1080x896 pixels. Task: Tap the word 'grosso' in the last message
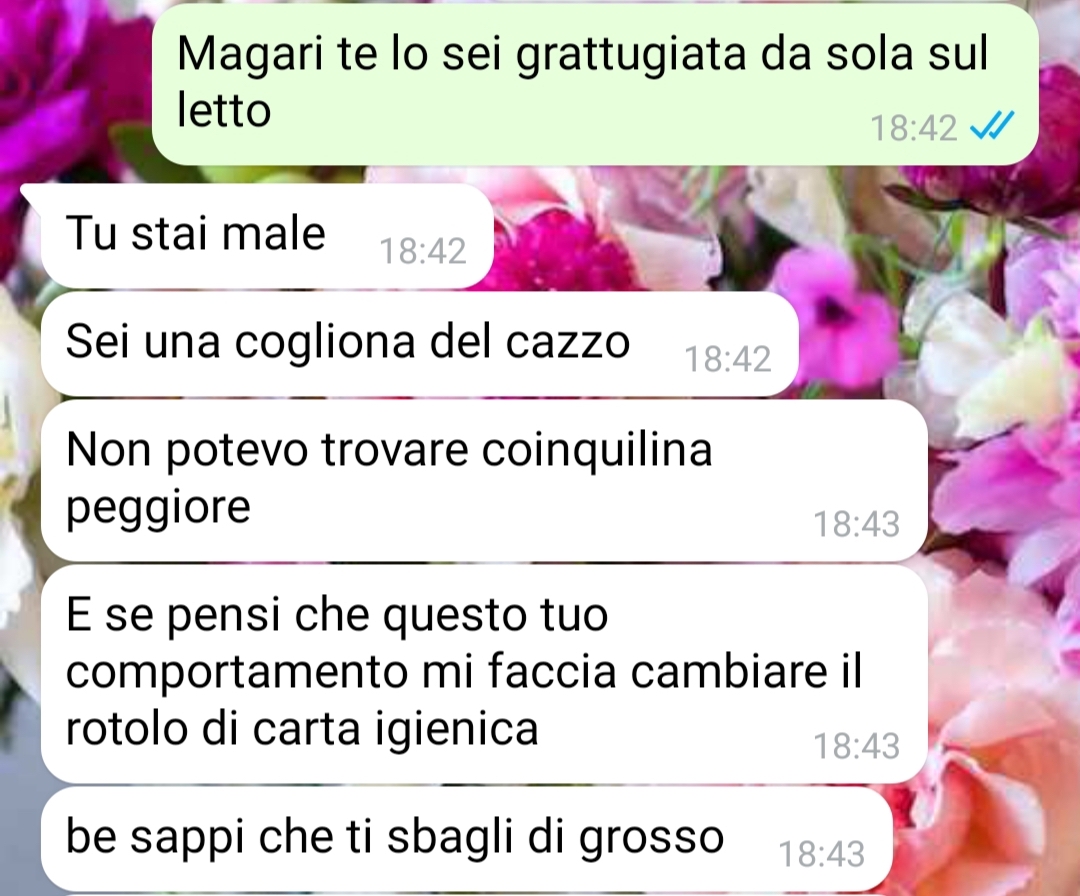click(x=652, y=839)
